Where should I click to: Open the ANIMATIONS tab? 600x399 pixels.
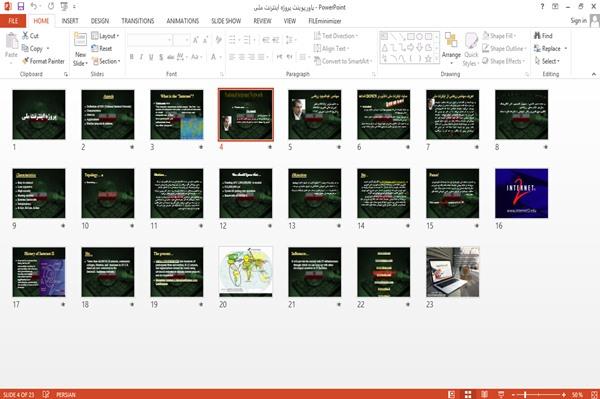[183, 21]
